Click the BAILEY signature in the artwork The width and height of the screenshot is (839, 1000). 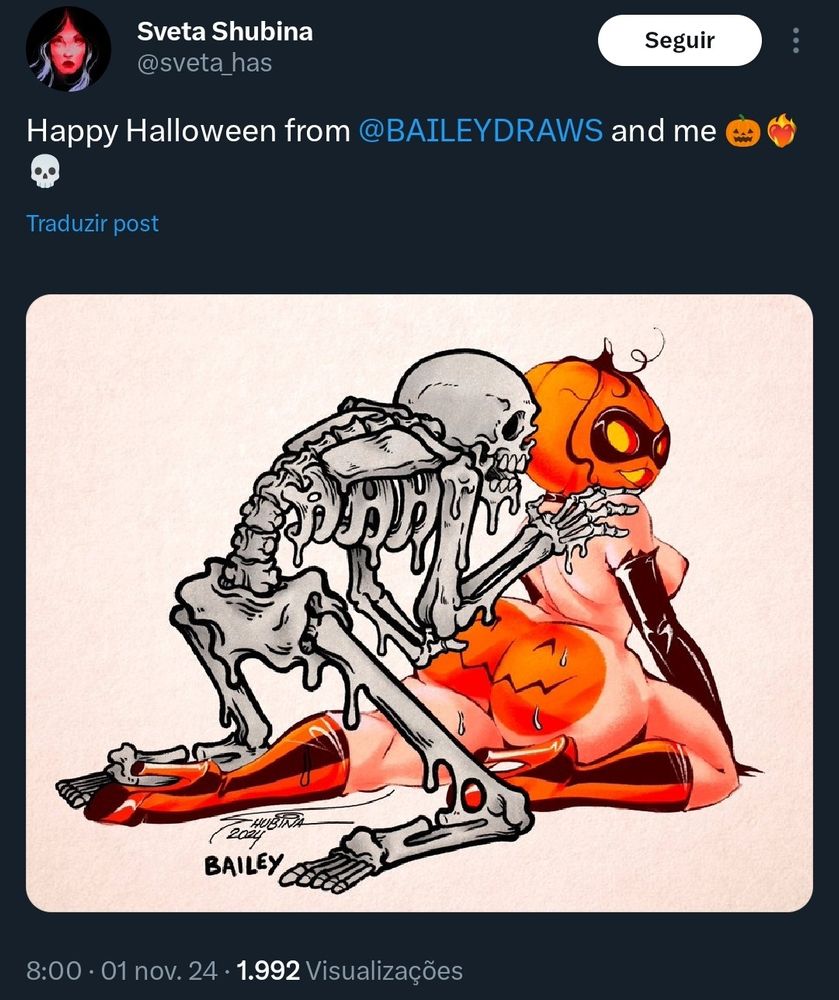242,865
